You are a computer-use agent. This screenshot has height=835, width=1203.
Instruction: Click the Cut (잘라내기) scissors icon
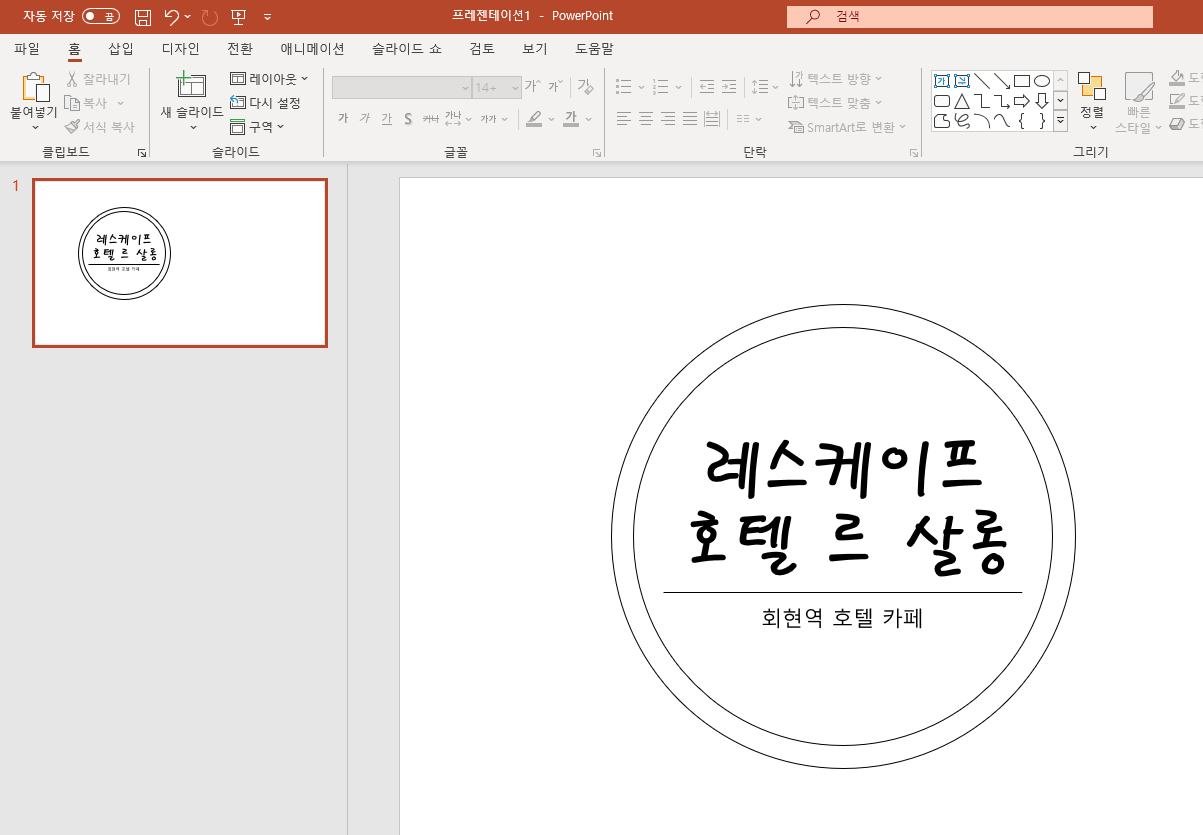[x=72, y=79]
